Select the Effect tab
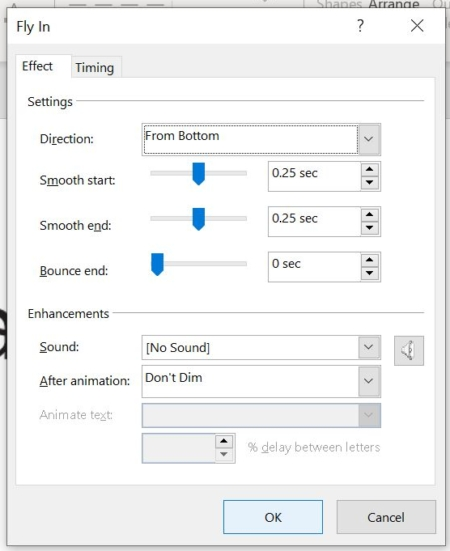 (x=37, y=66)
